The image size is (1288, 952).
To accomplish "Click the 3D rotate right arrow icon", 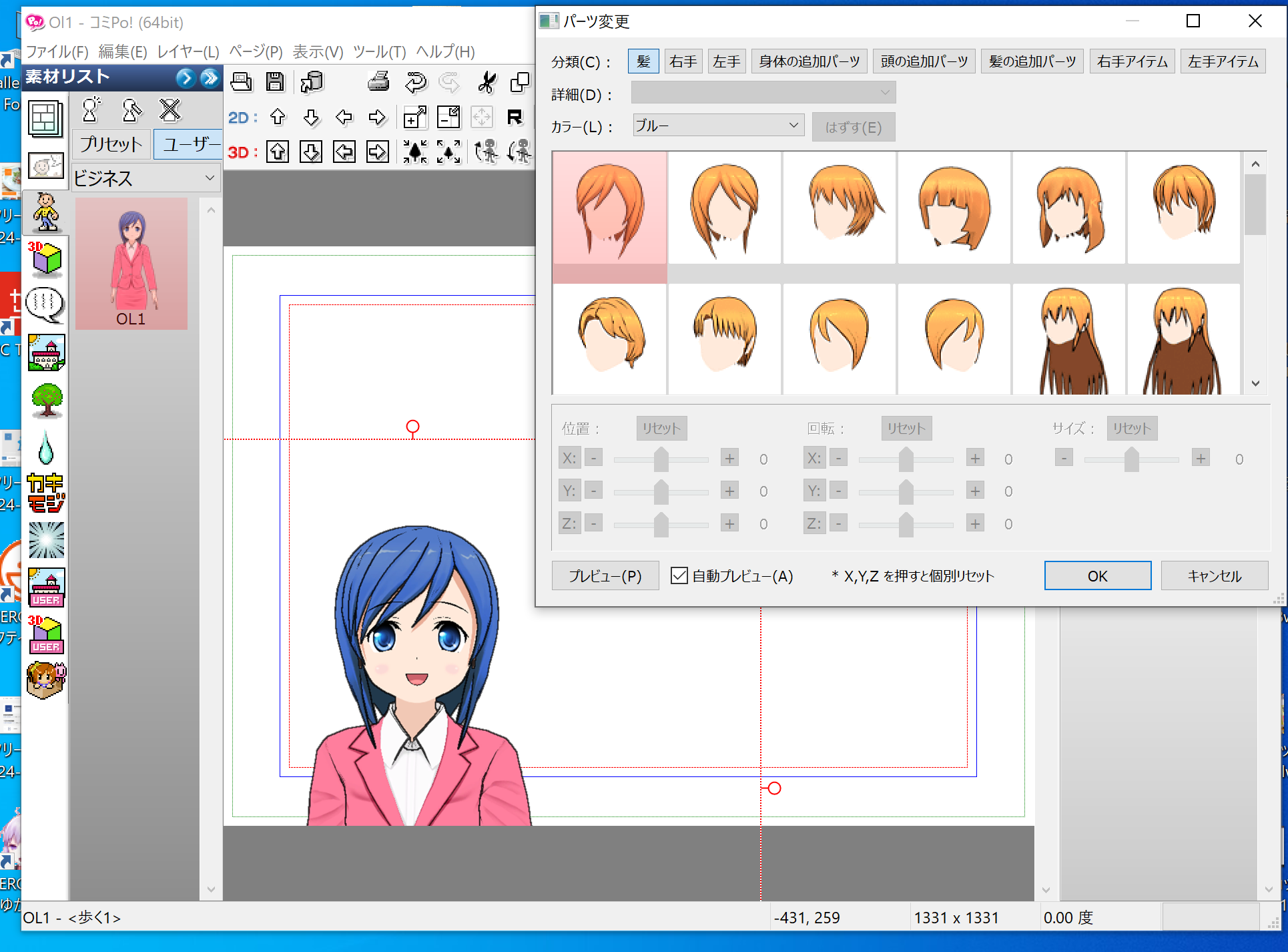I will [x=377, y=152].
